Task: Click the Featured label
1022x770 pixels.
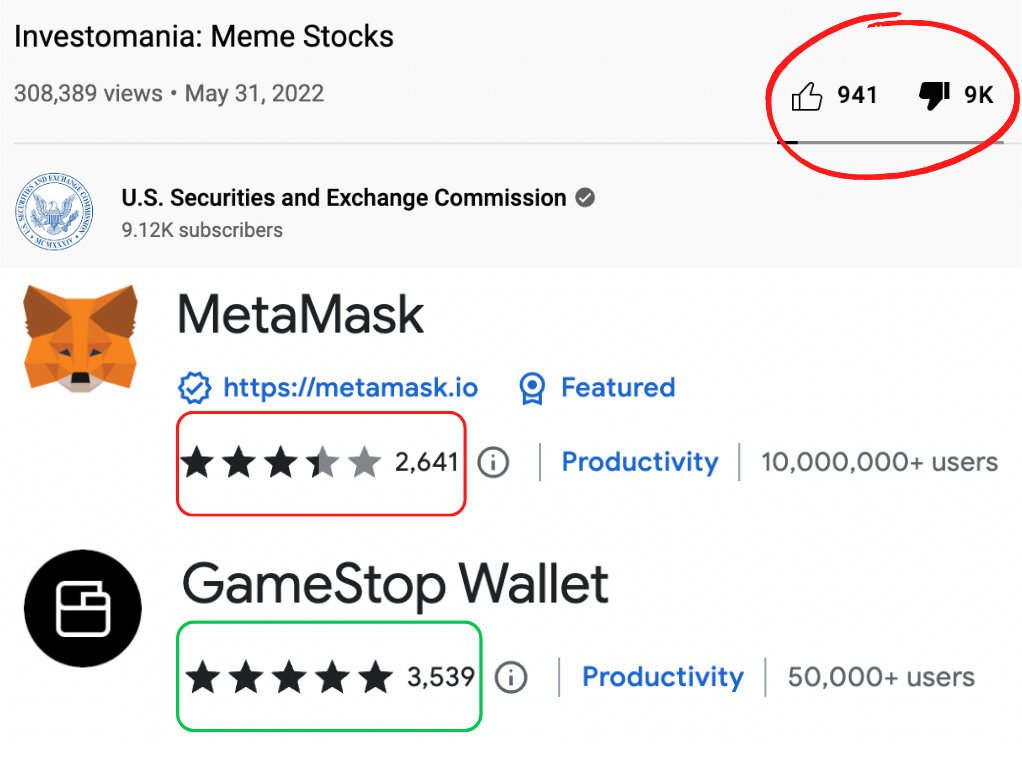Action: [x=618, y=388]
